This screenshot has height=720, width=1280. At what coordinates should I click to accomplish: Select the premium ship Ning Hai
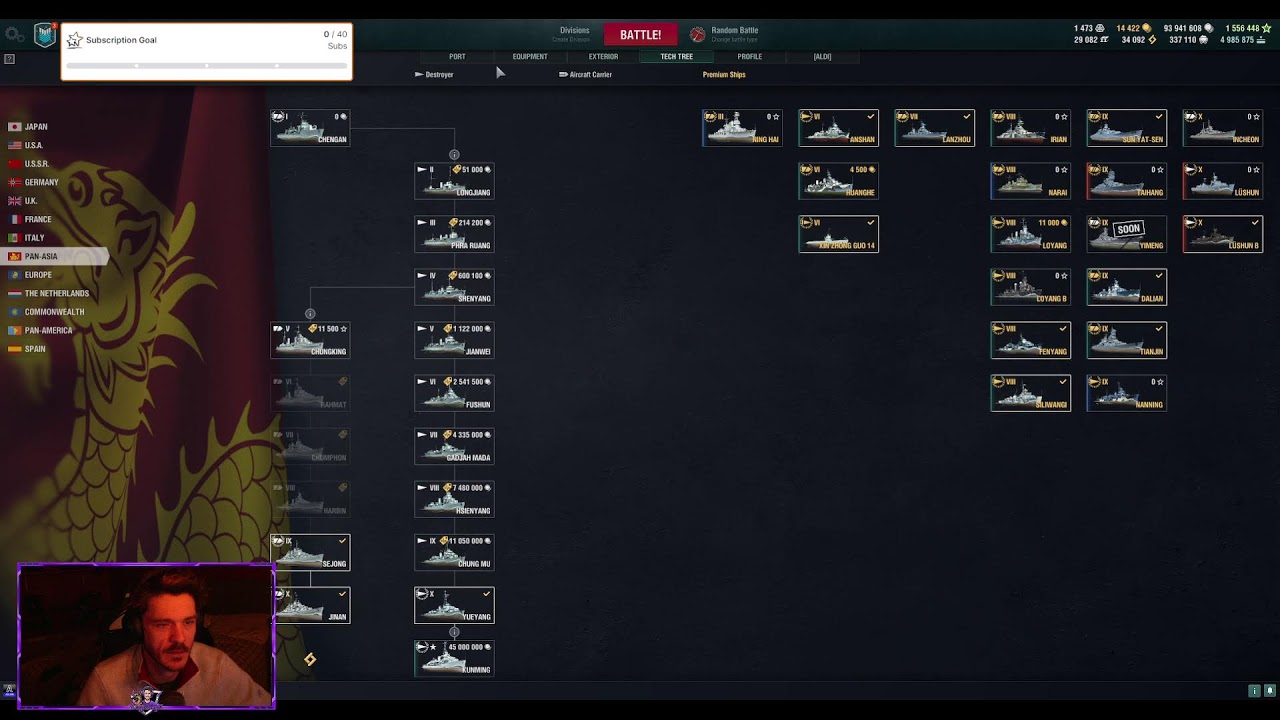coord(742,128)
